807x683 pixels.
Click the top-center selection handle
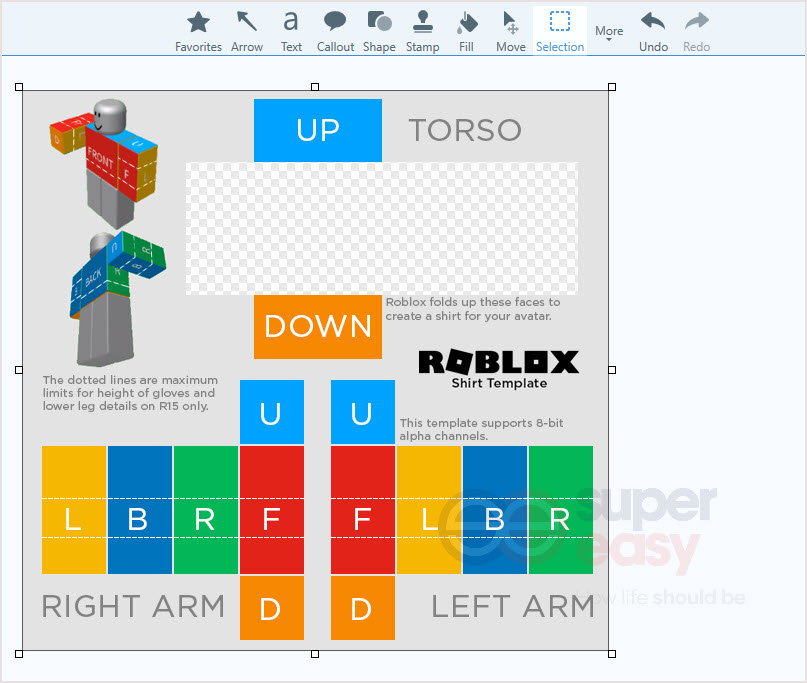315,87
